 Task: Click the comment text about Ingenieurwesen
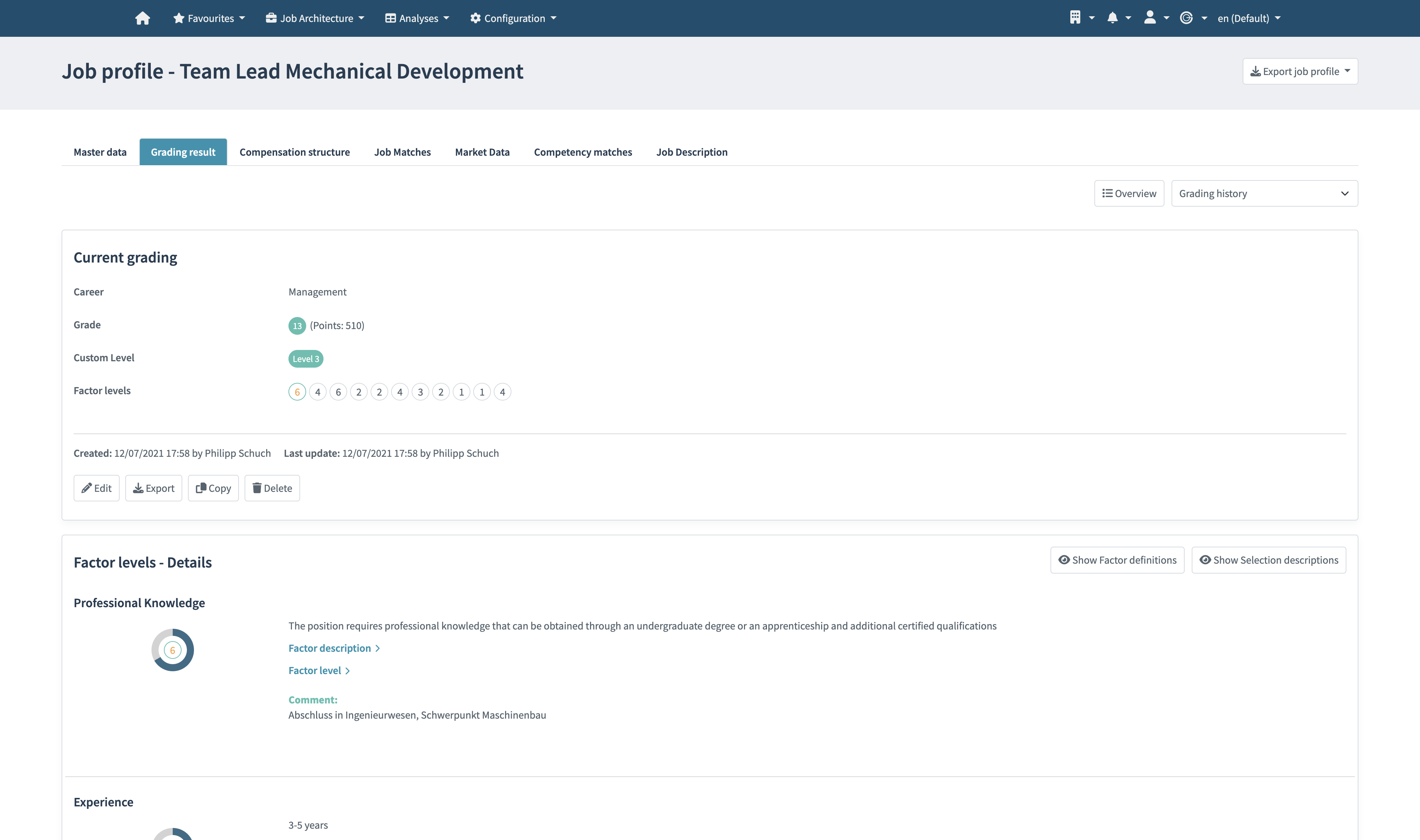(417, 715)
